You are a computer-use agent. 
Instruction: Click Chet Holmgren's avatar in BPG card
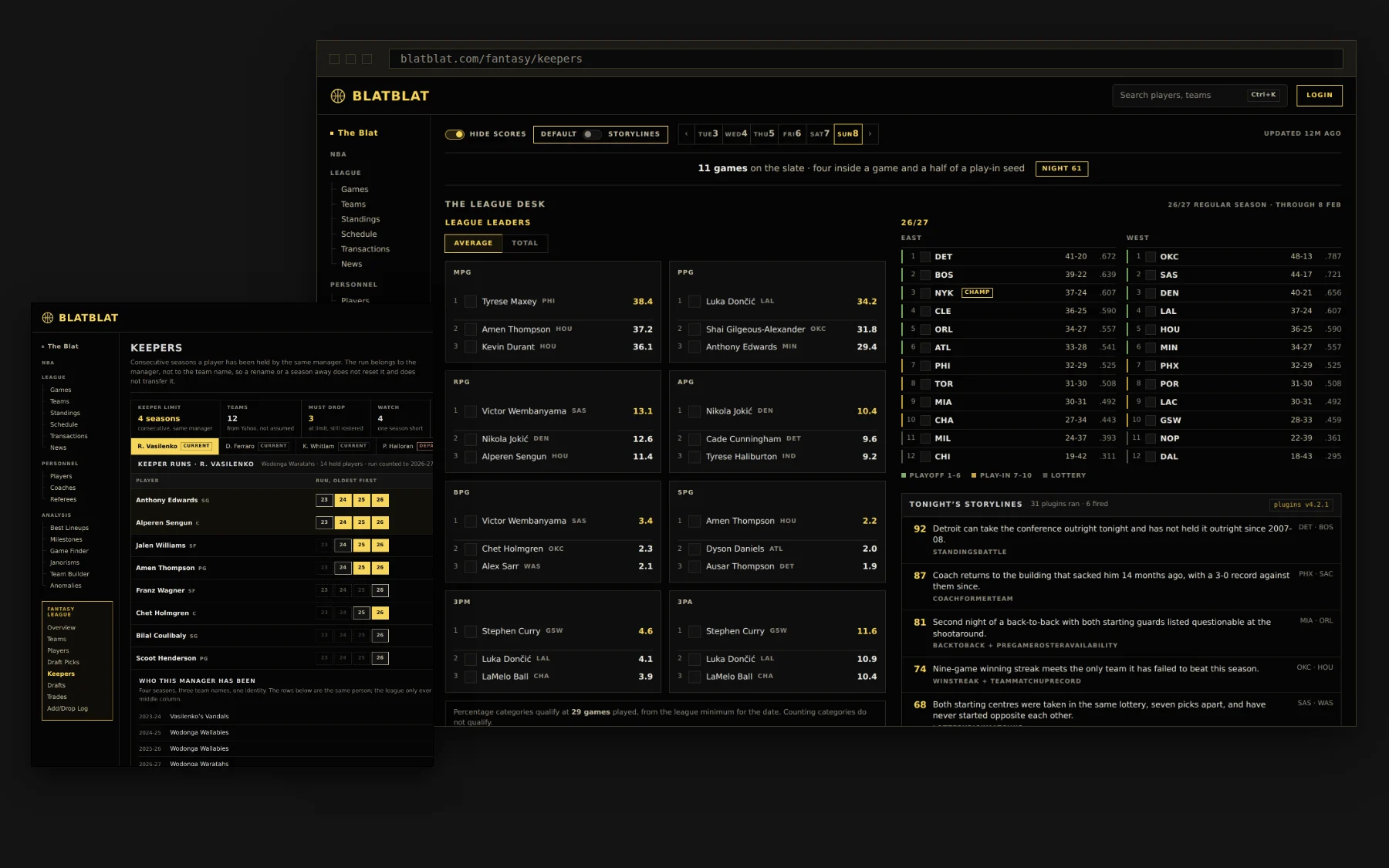click(471, 549)
